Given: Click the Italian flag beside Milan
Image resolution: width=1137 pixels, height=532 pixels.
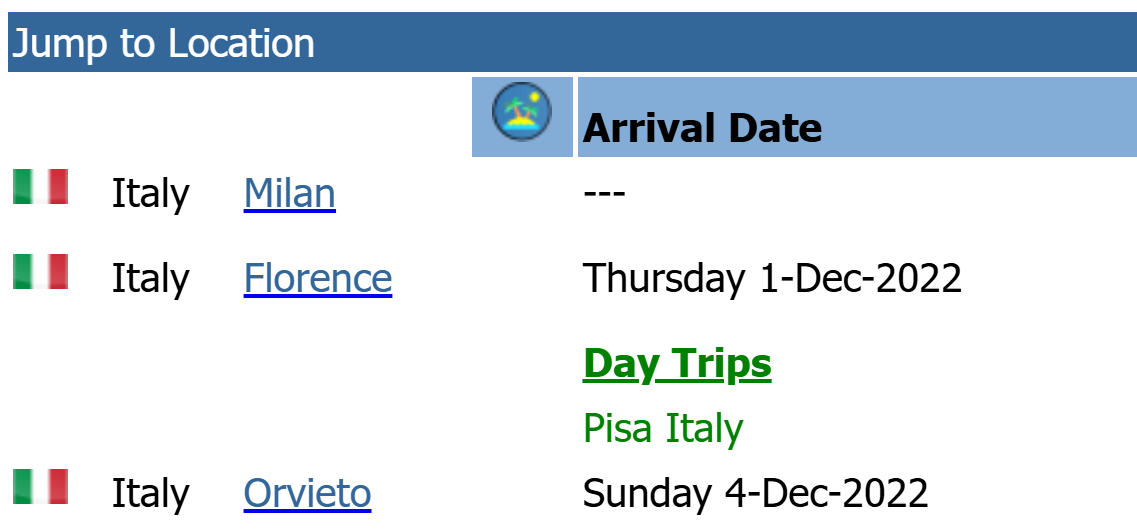Looking at the screenshot, I should point(41,187).
